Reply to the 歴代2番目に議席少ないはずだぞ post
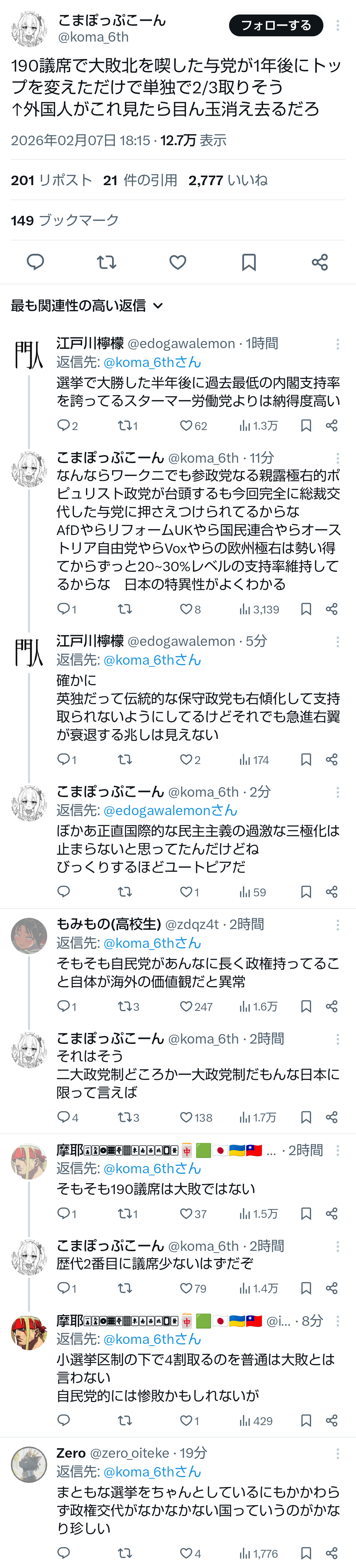The width and height of the screenshot is (356, 1568). click(x=63, y=1288)
